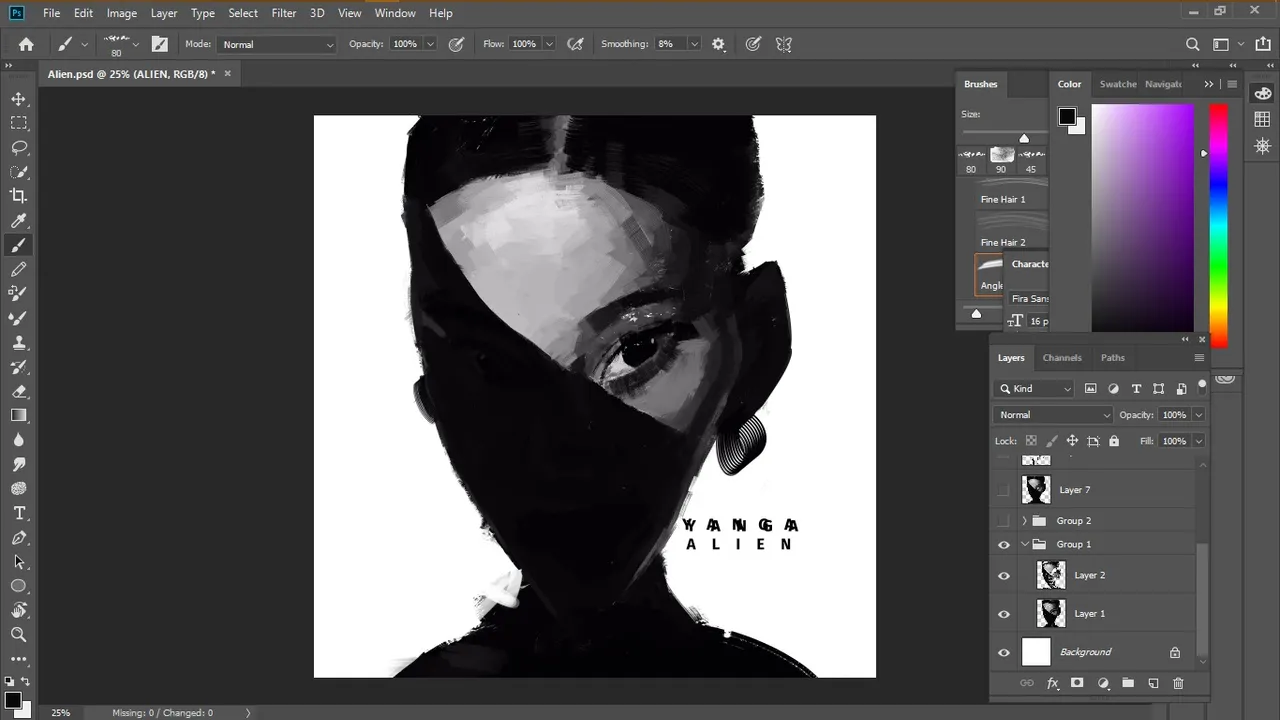
Task: Select the Blur tool
Action: click(19, 440)
